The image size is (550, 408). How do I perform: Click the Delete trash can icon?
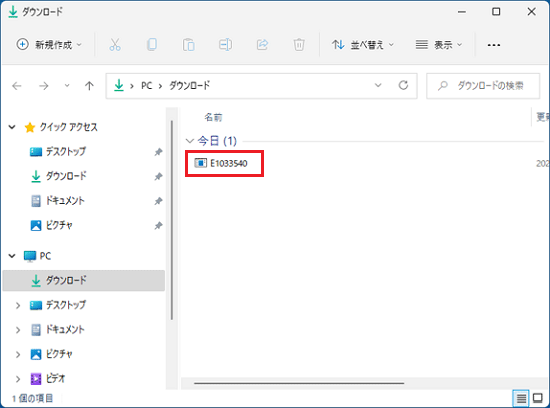click(299, 45)
